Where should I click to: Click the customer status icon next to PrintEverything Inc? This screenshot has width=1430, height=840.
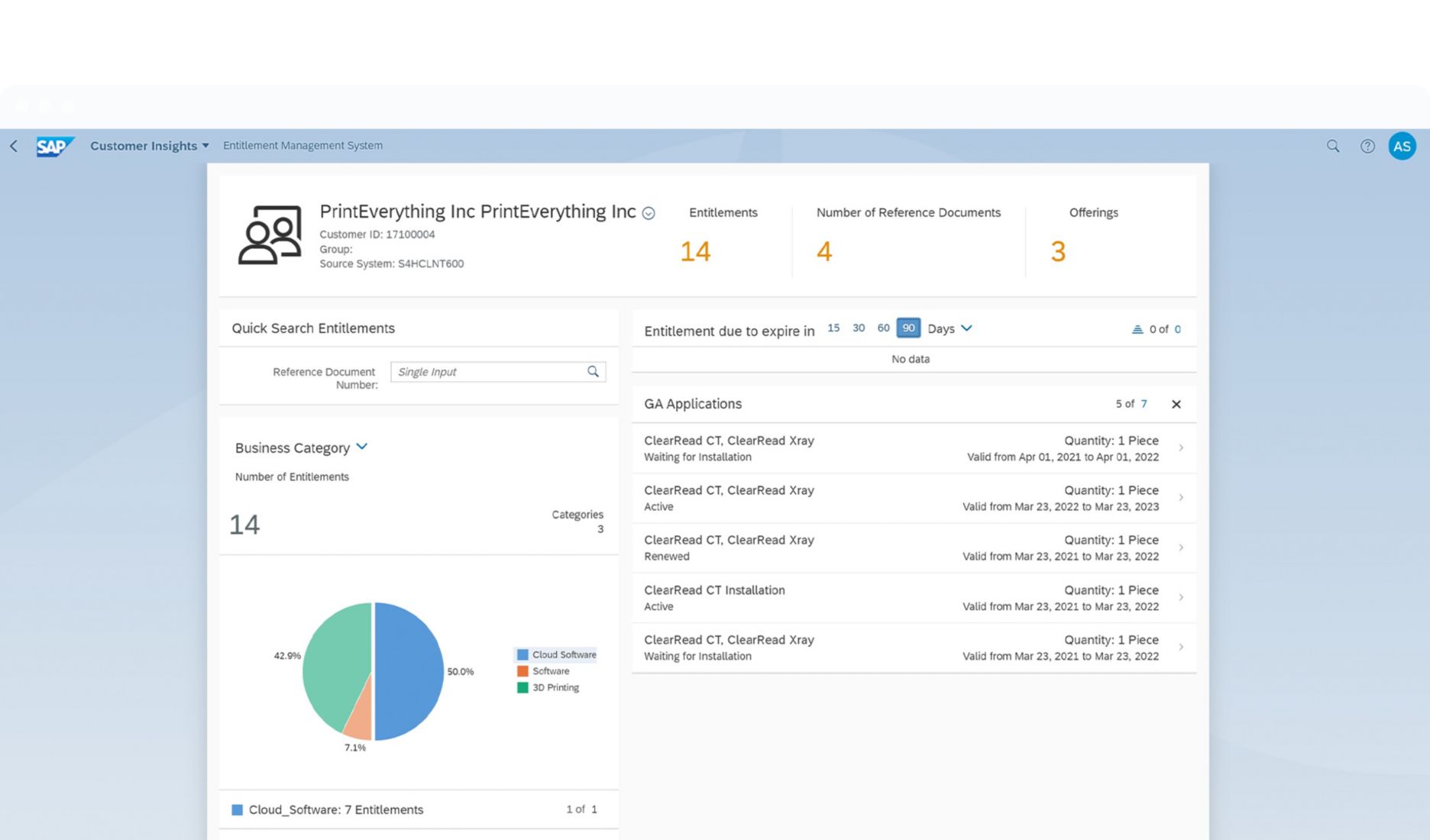[649, 214]
